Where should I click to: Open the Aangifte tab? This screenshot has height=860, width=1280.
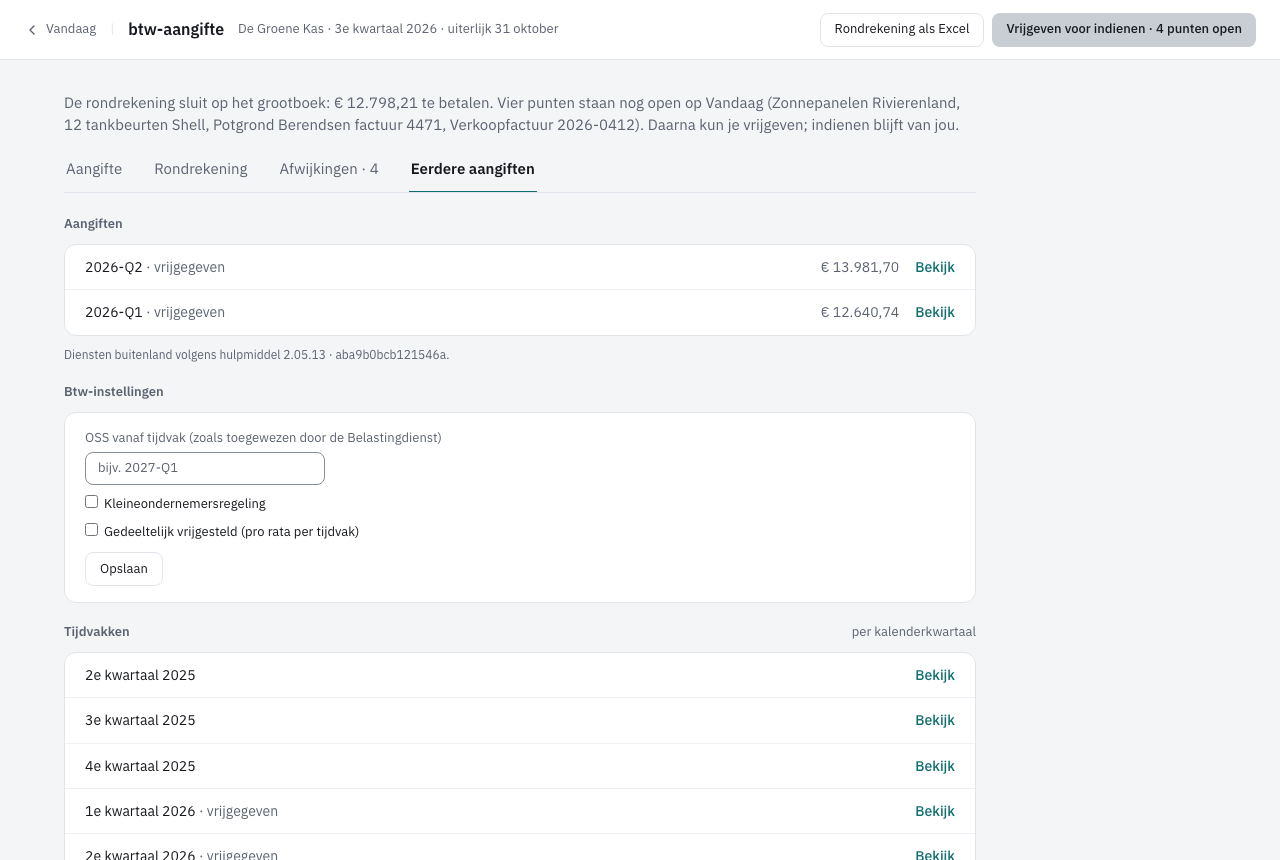pyautogui.click(x=94, y=169)
